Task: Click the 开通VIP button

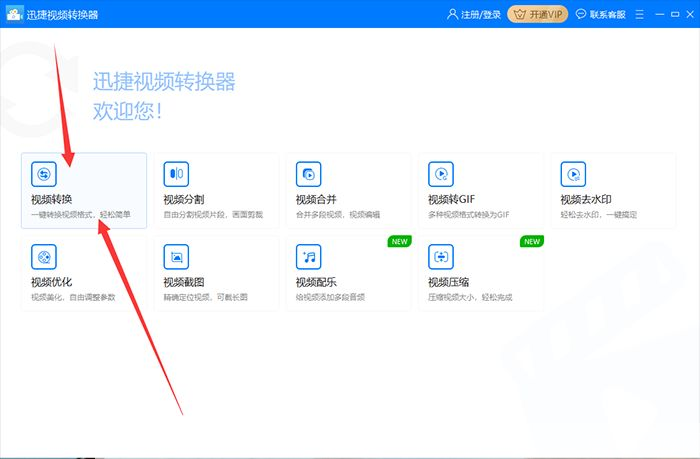Action: 538,15
